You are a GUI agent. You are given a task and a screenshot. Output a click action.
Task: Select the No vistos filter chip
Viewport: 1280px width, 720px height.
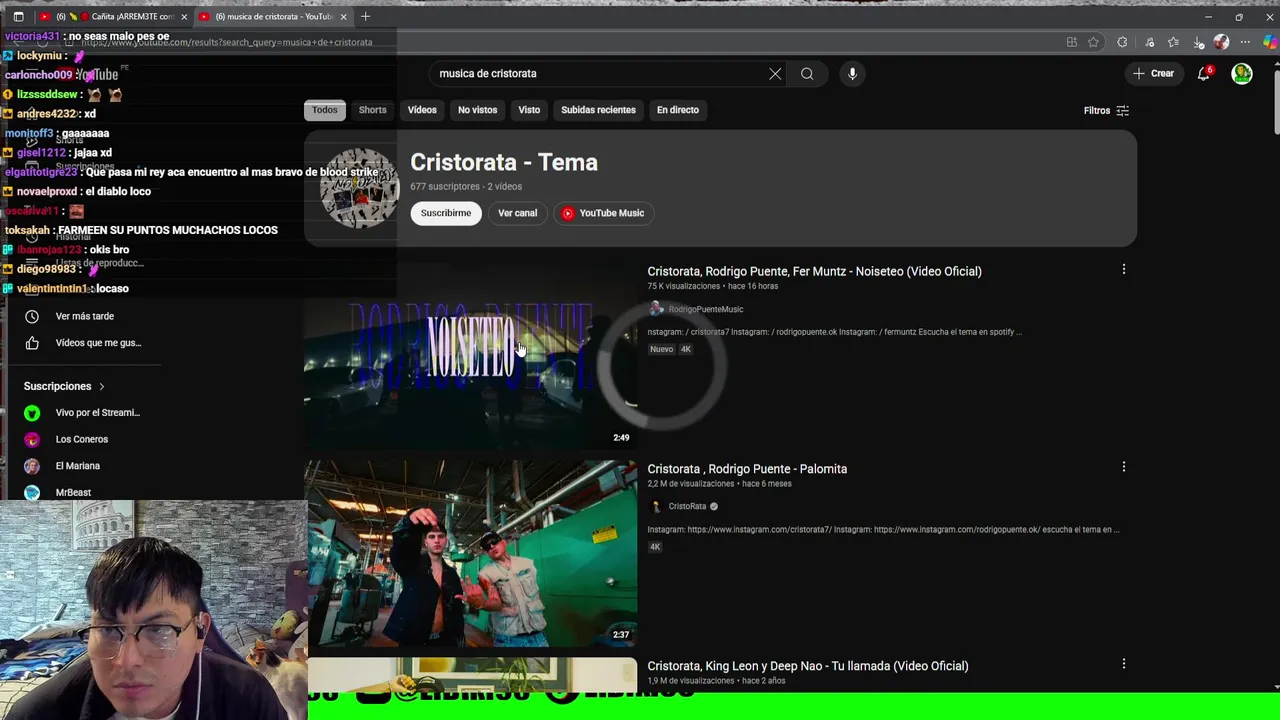[x=477, y=110]
